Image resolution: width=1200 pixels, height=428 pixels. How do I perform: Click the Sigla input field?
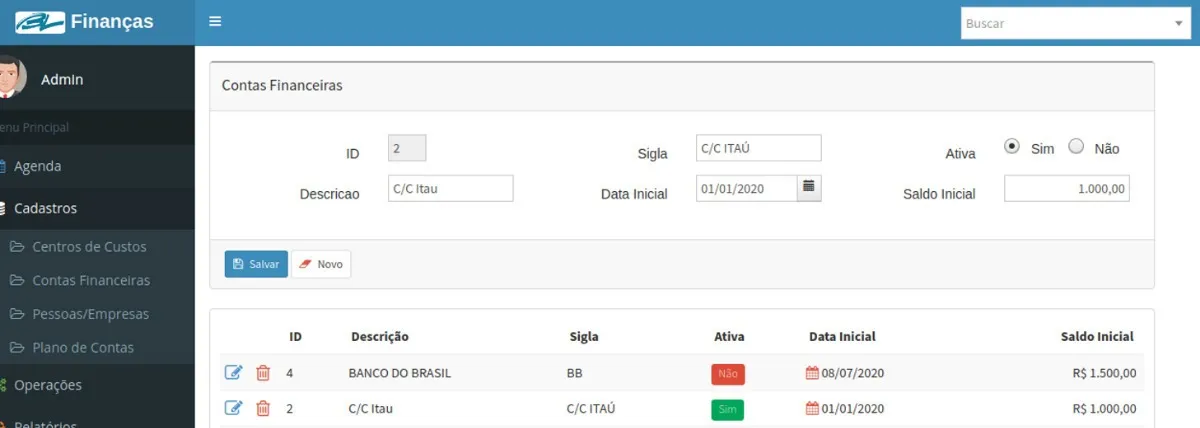[x=758, y=148]
